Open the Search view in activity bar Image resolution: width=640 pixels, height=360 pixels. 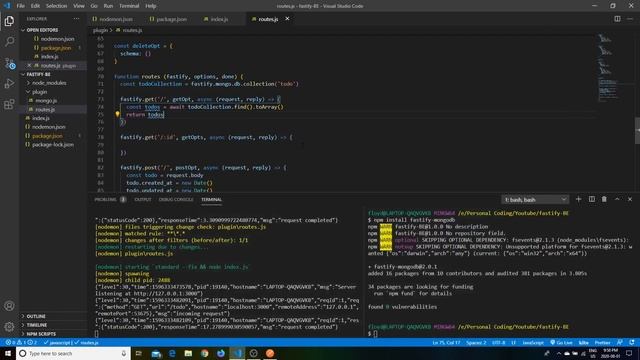click(x=9, y=42)
